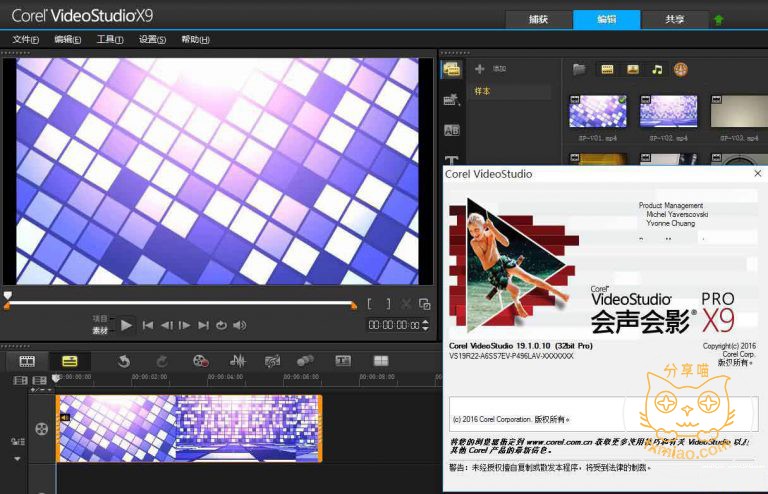768x494 pixels.
Task: Switch to the 捕获 (Capture) tab
Action: (538, 20)
